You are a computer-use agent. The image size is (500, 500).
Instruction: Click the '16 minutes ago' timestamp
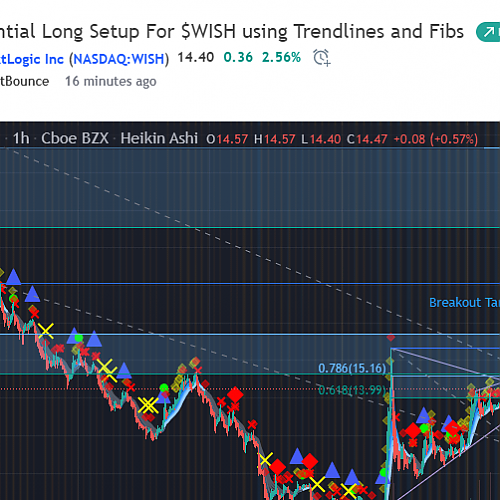[111, 81]
